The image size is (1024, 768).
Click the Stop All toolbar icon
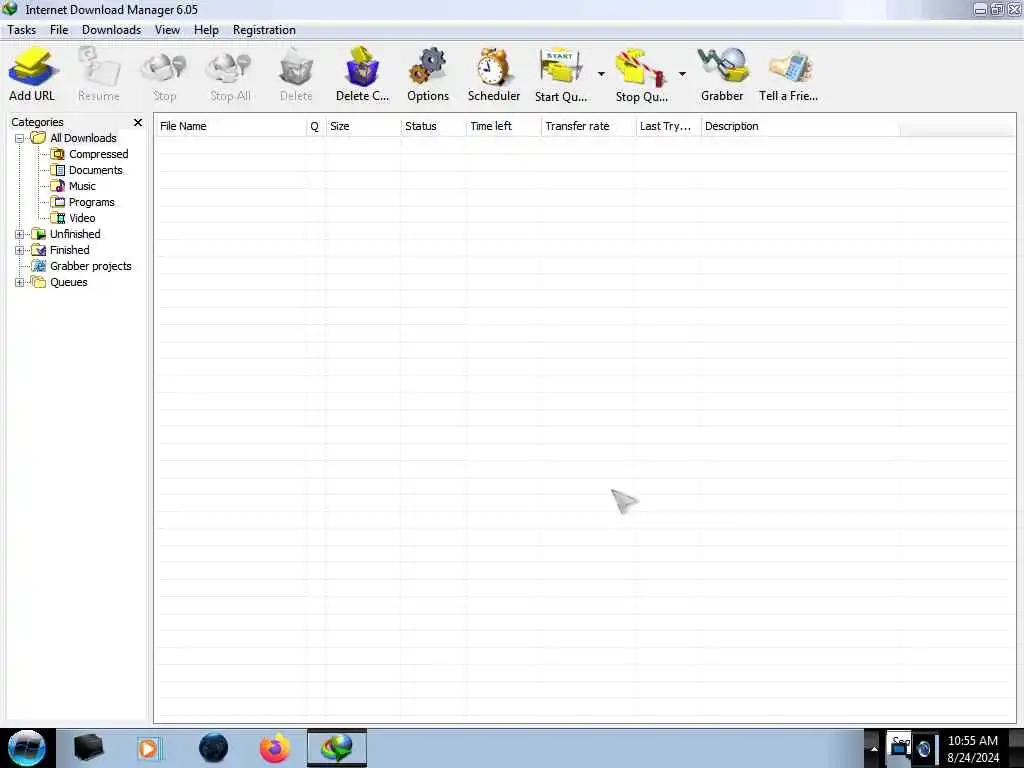pos(230,74)
